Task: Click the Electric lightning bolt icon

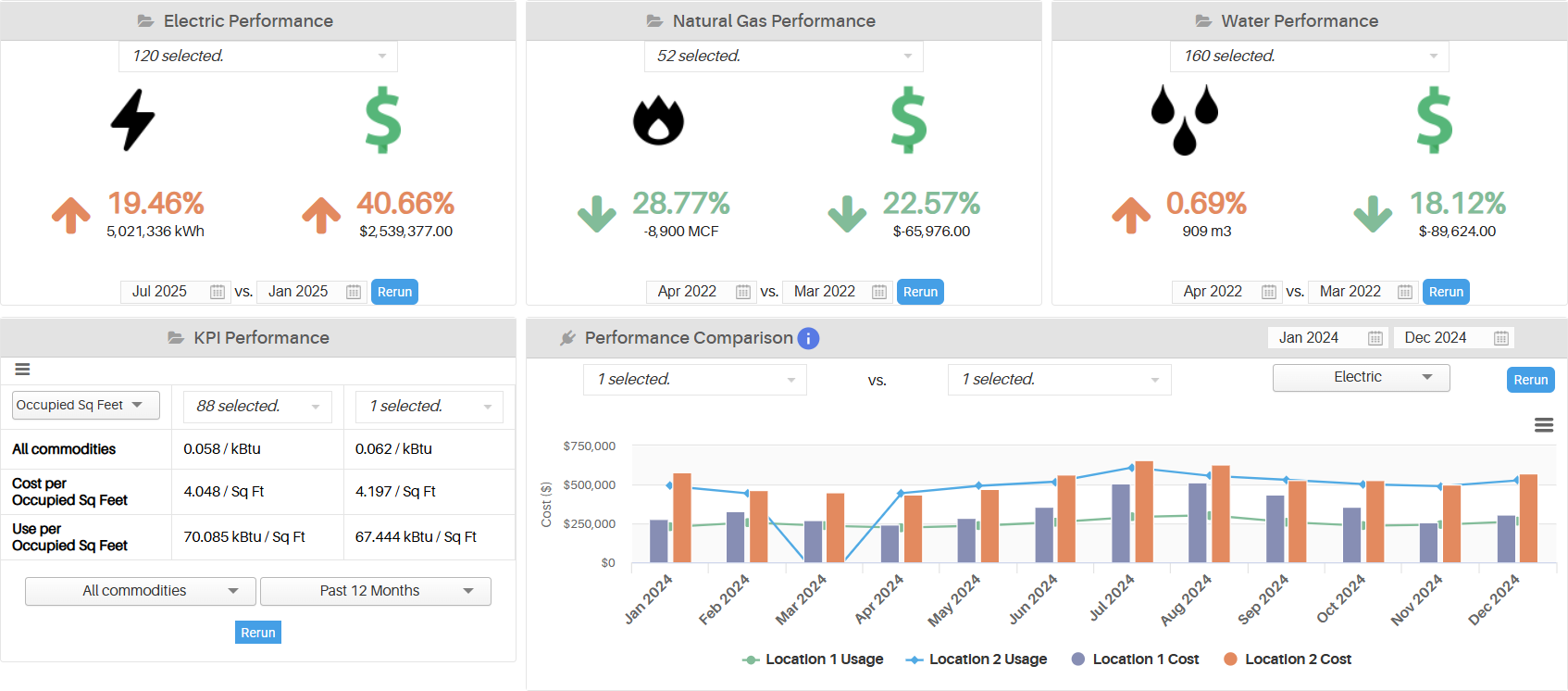Action: [x=132, y=119]
